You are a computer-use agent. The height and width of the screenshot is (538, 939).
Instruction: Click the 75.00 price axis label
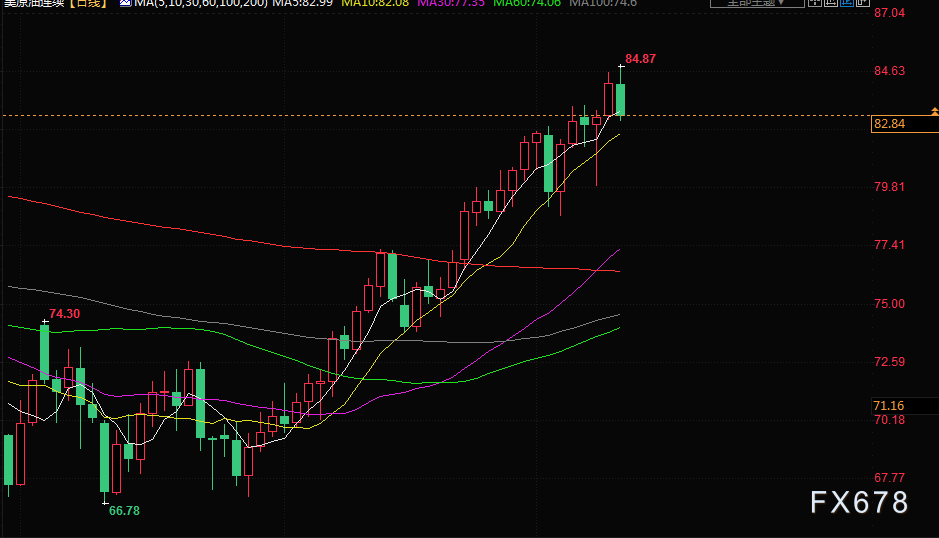(x=889, y=304)
